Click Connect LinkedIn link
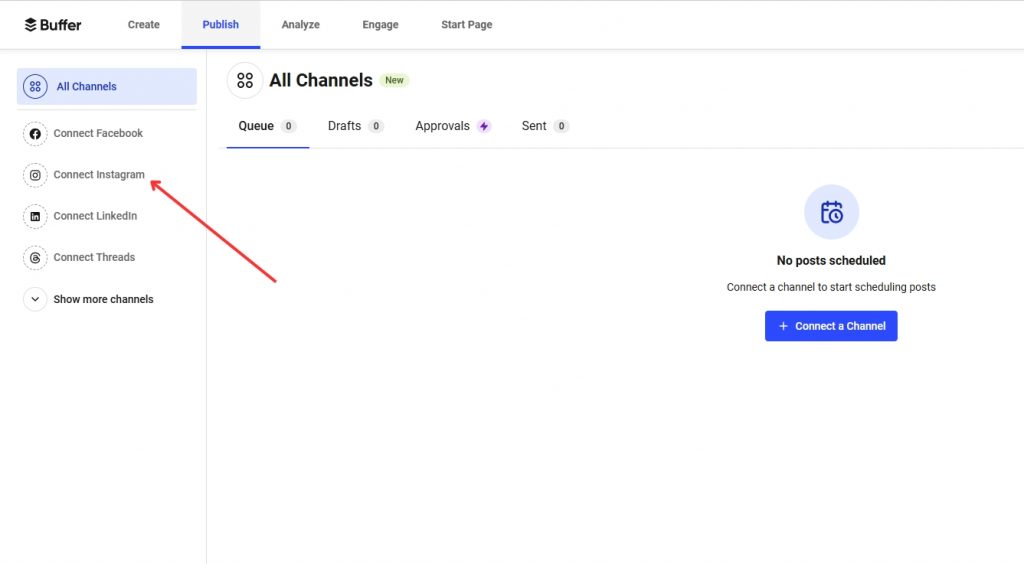Viewport: 1024px width, 564px height. [x=95, y=216]
